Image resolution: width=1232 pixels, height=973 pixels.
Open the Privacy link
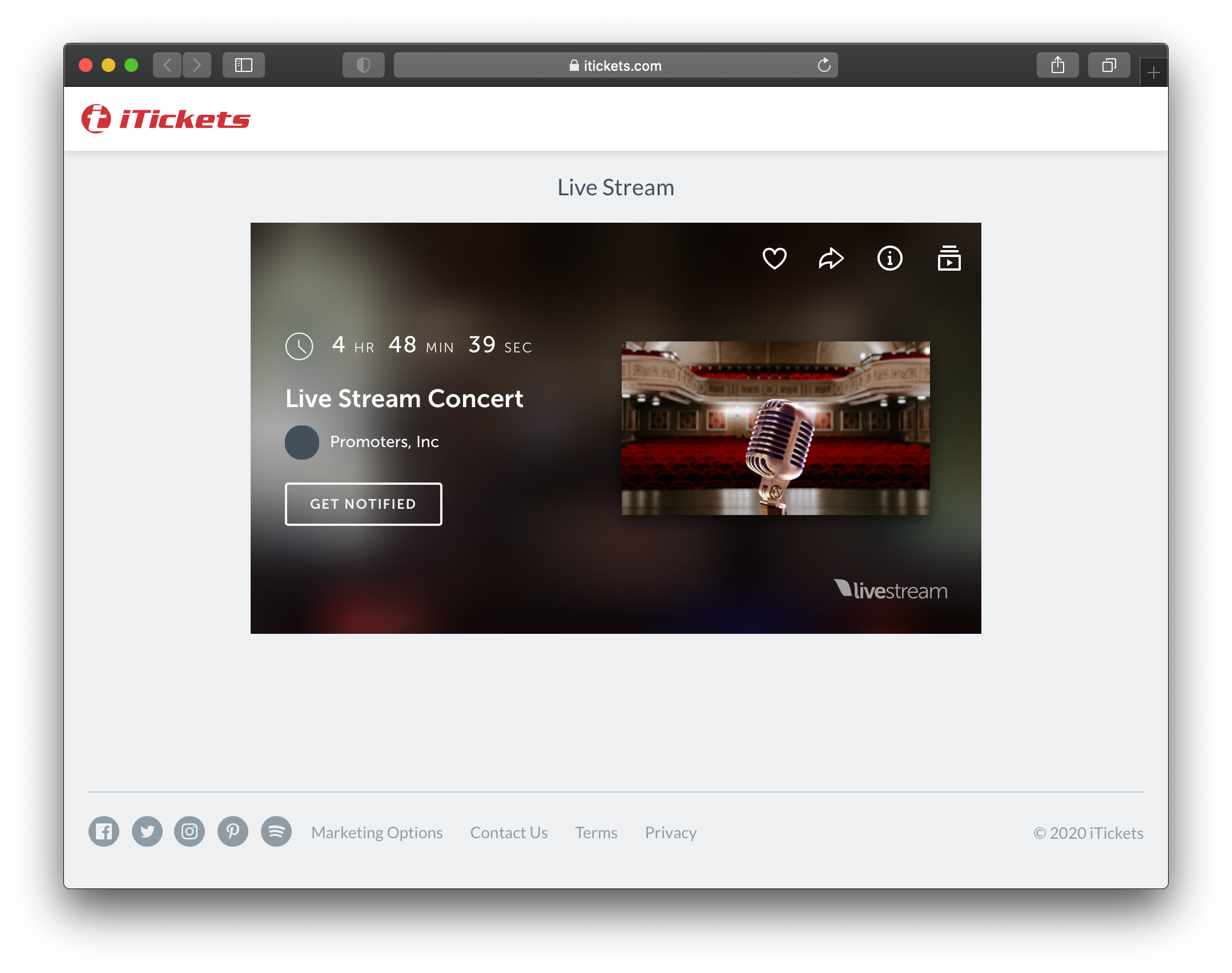(671, 833)
